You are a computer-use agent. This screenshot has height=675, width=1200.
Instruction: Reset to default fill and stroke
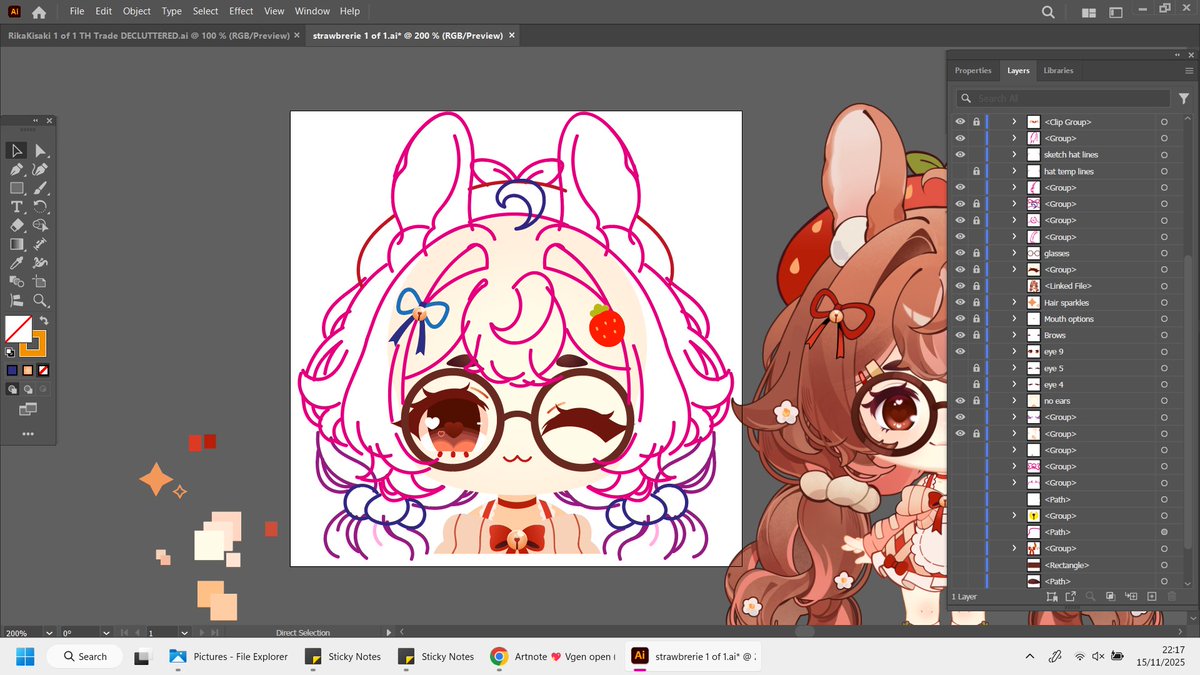click(10, 352)
